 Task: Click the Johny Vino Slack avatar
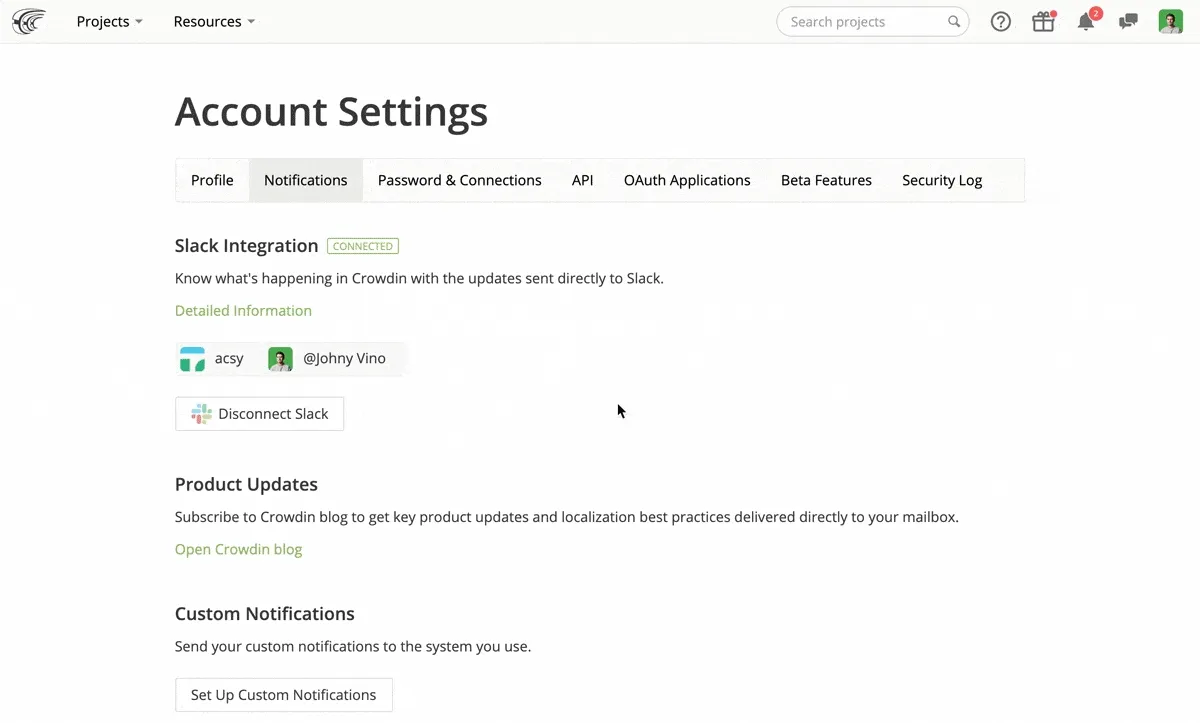click(280, 359)
